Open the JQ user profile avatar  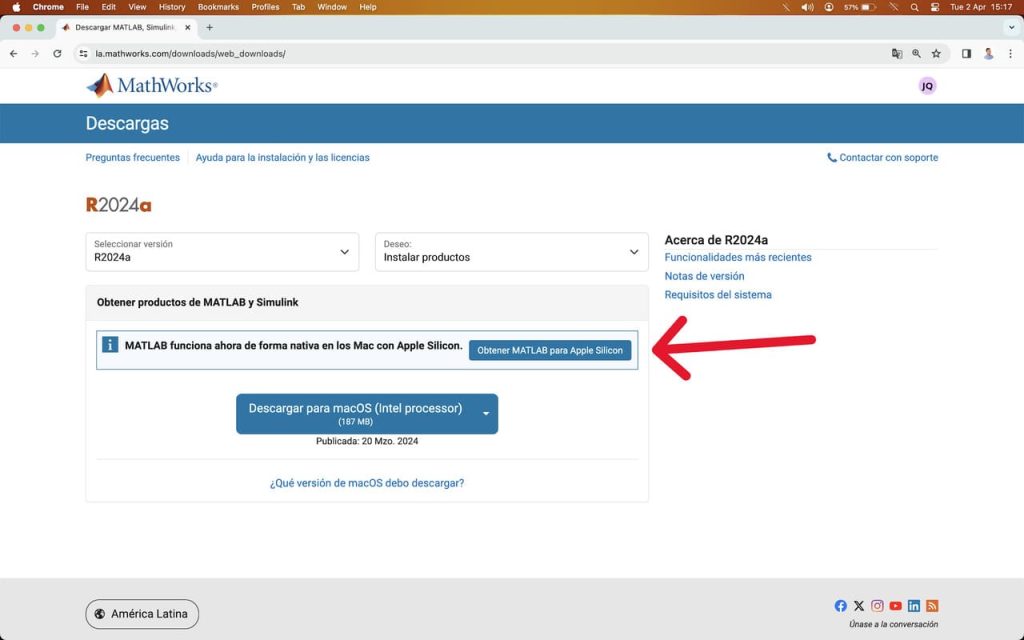pos(927,86)
